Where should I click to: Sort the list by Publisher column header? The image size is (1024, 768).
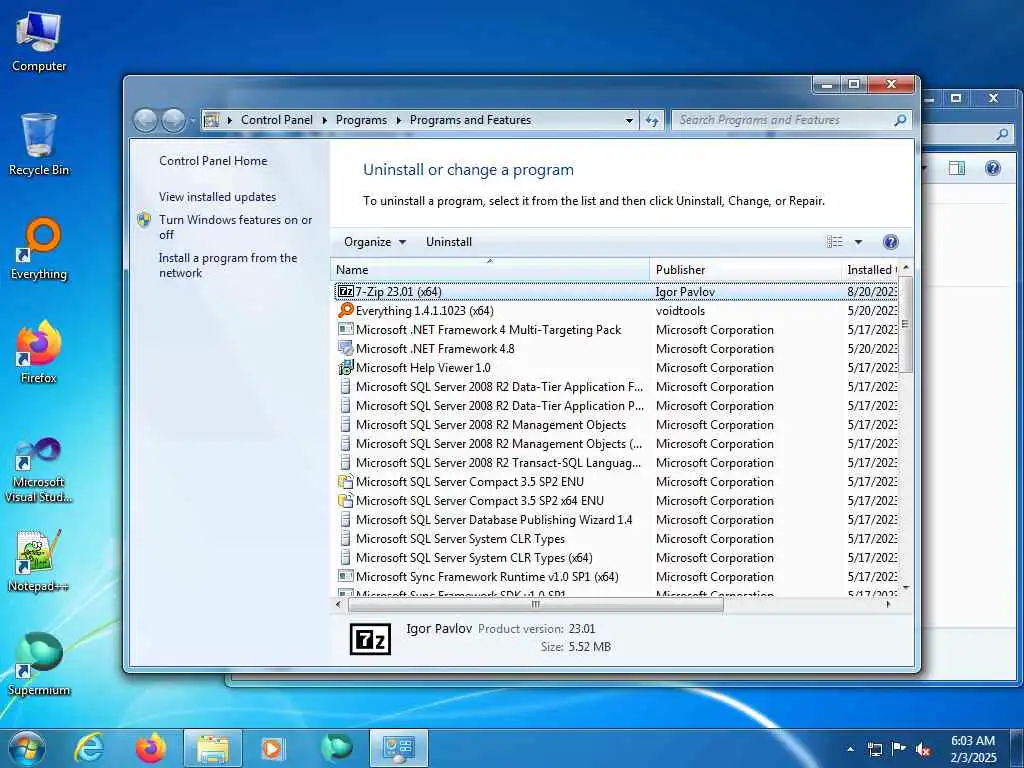[x=746, y=270]
